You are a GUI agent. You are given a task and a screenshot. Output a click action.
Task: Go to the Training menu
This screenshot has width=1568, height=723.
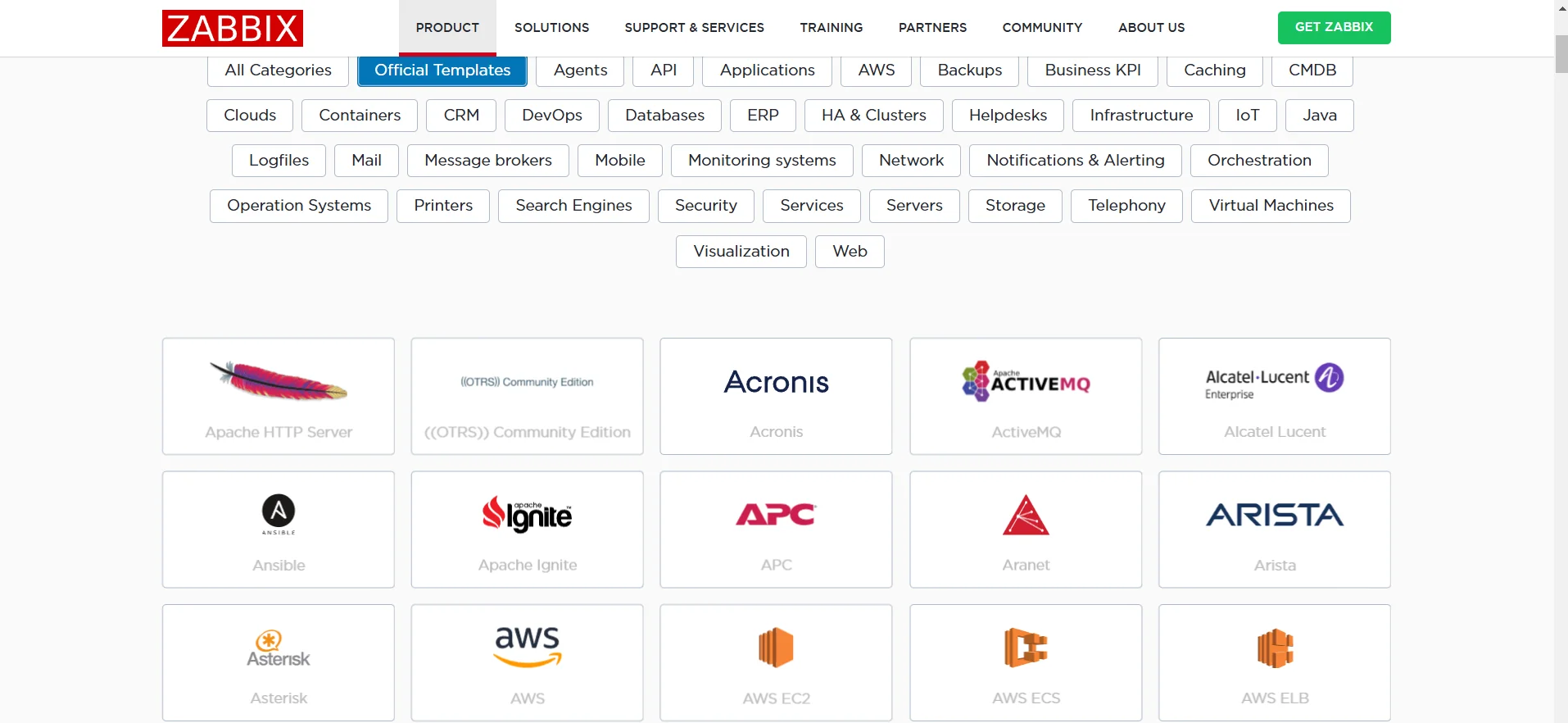coord(832,28)
